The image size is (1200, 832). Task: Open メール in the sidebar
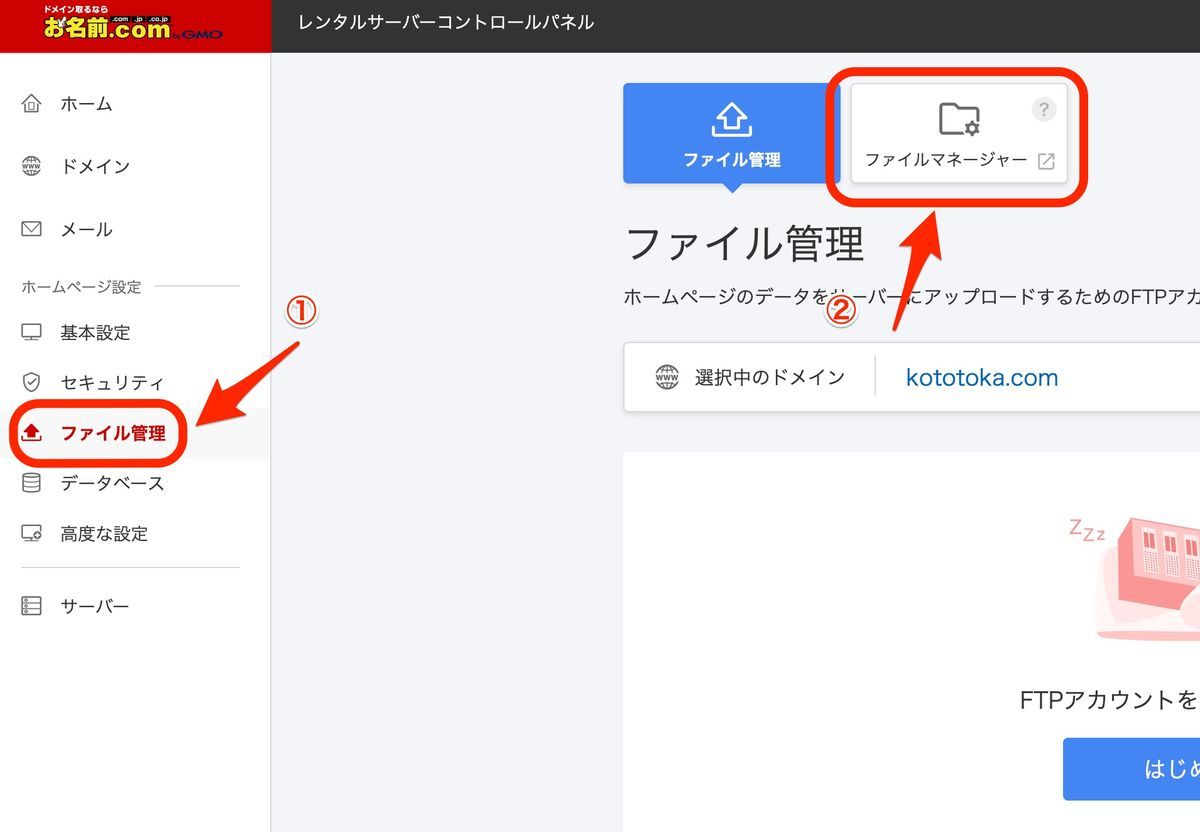(86, 229)
